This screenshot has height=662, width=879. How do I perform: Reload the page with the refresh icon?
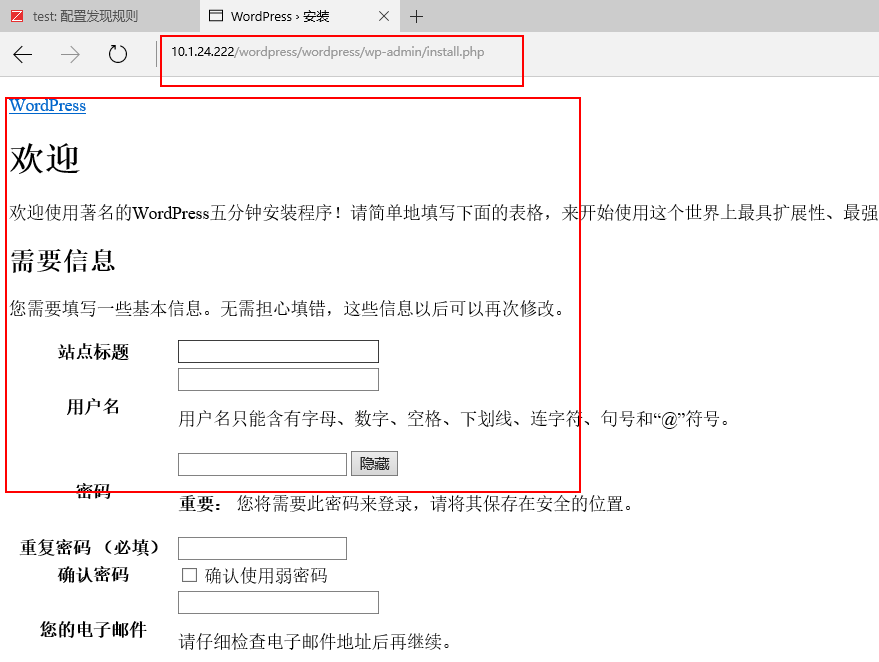pyautogui.click(x=118, y=54)
